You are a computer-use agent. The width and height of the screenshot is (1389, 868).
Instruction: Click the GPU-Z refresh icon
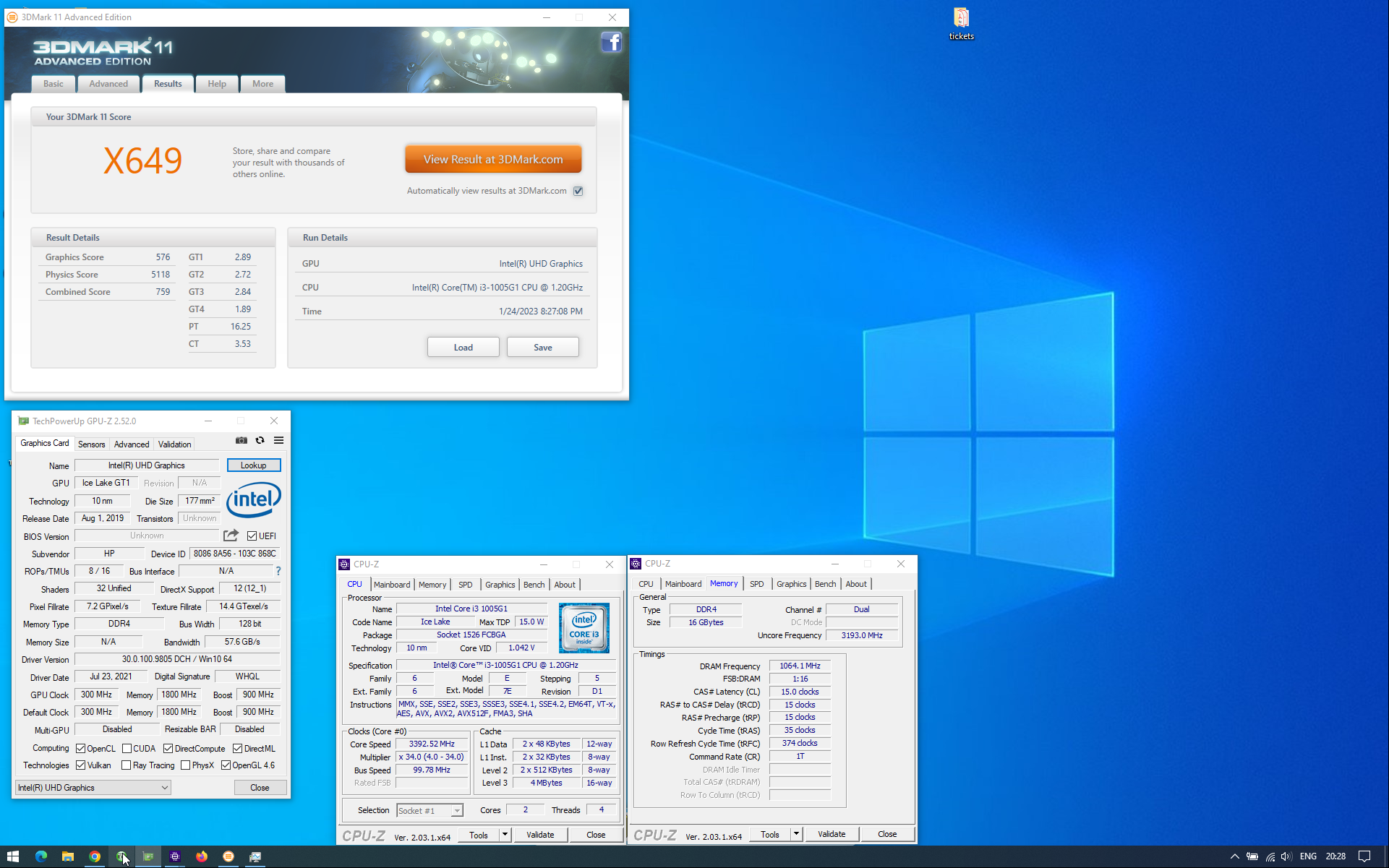(x=260, y=440)
